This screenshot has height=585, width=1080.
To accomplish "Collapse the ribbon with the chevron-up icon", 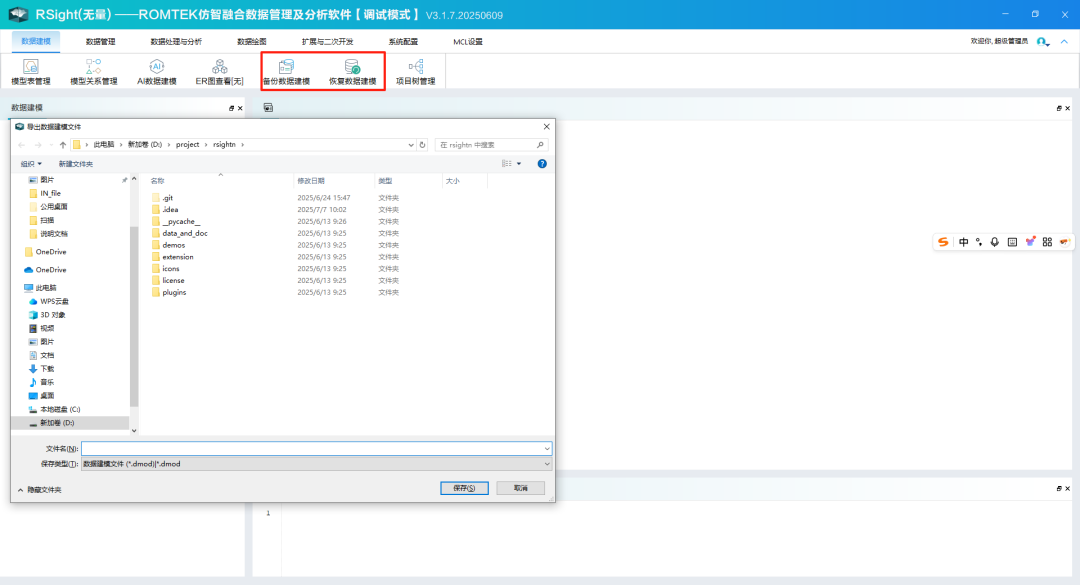I will click(x=1064, y=41).
